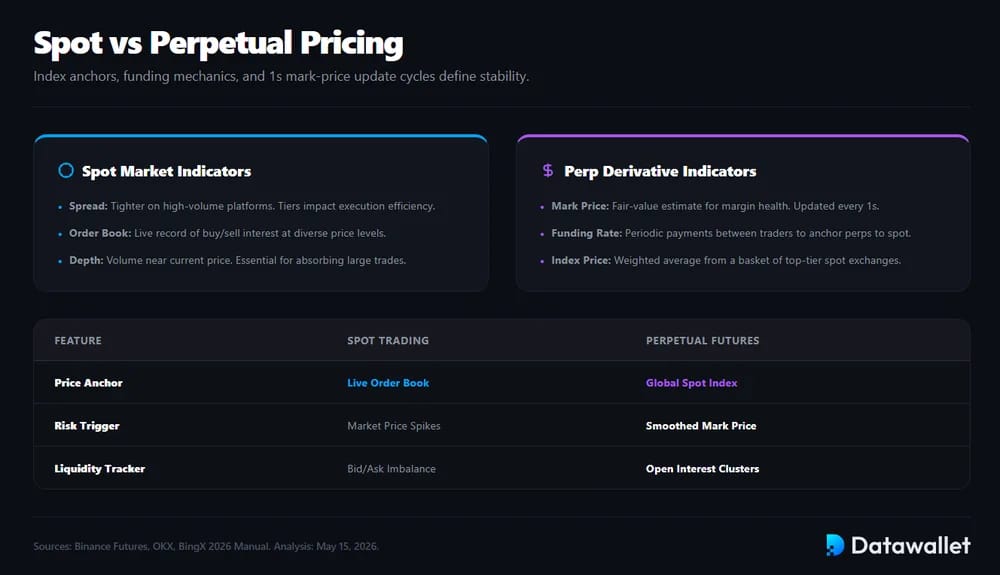Click the Perp Derivative Indicators heading
Viewport: 1000px width, 575px height.
point(660,171)
